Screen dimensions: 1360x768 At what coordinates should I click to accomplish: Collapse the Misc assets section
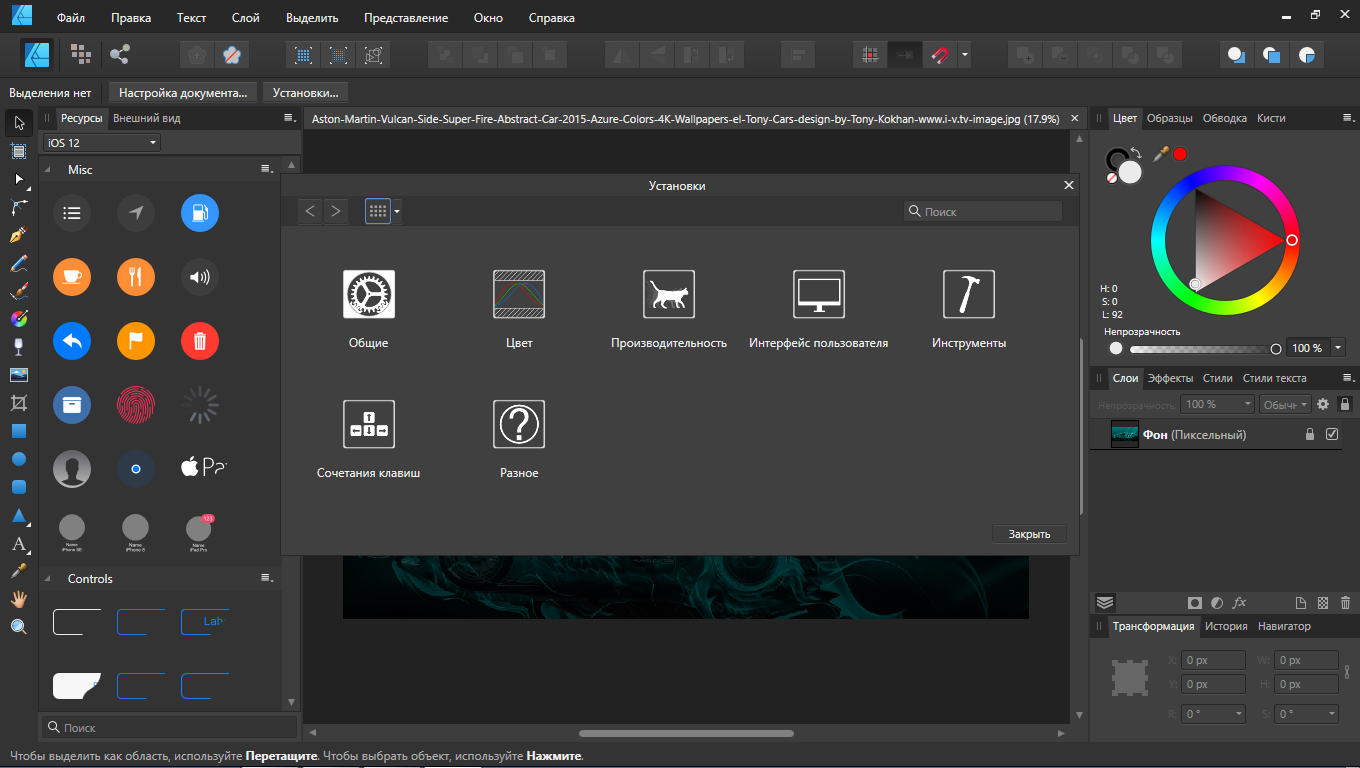pos(48,170)
